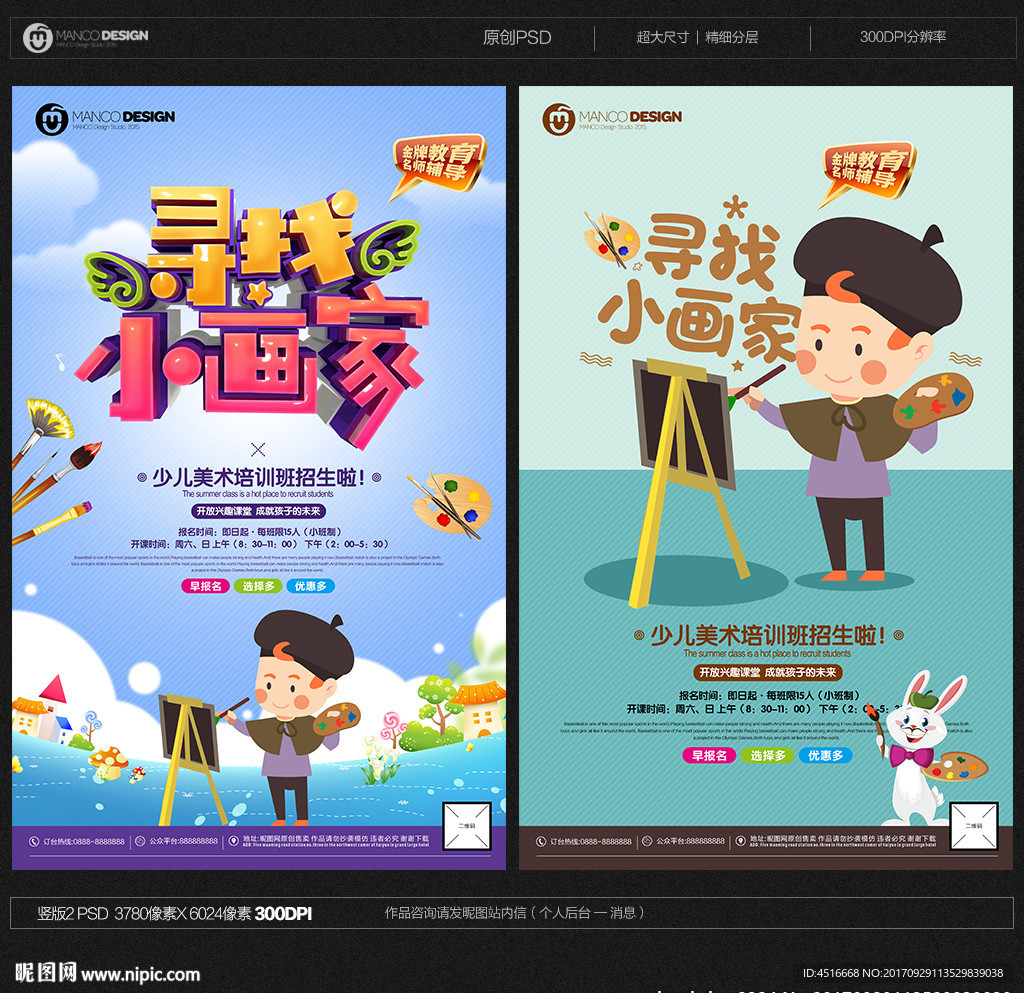Screen dimensions: 1024x993
Task: Click the small palette beside the teal poster's title
Action: pyautogui.click(x=611, y=240)
